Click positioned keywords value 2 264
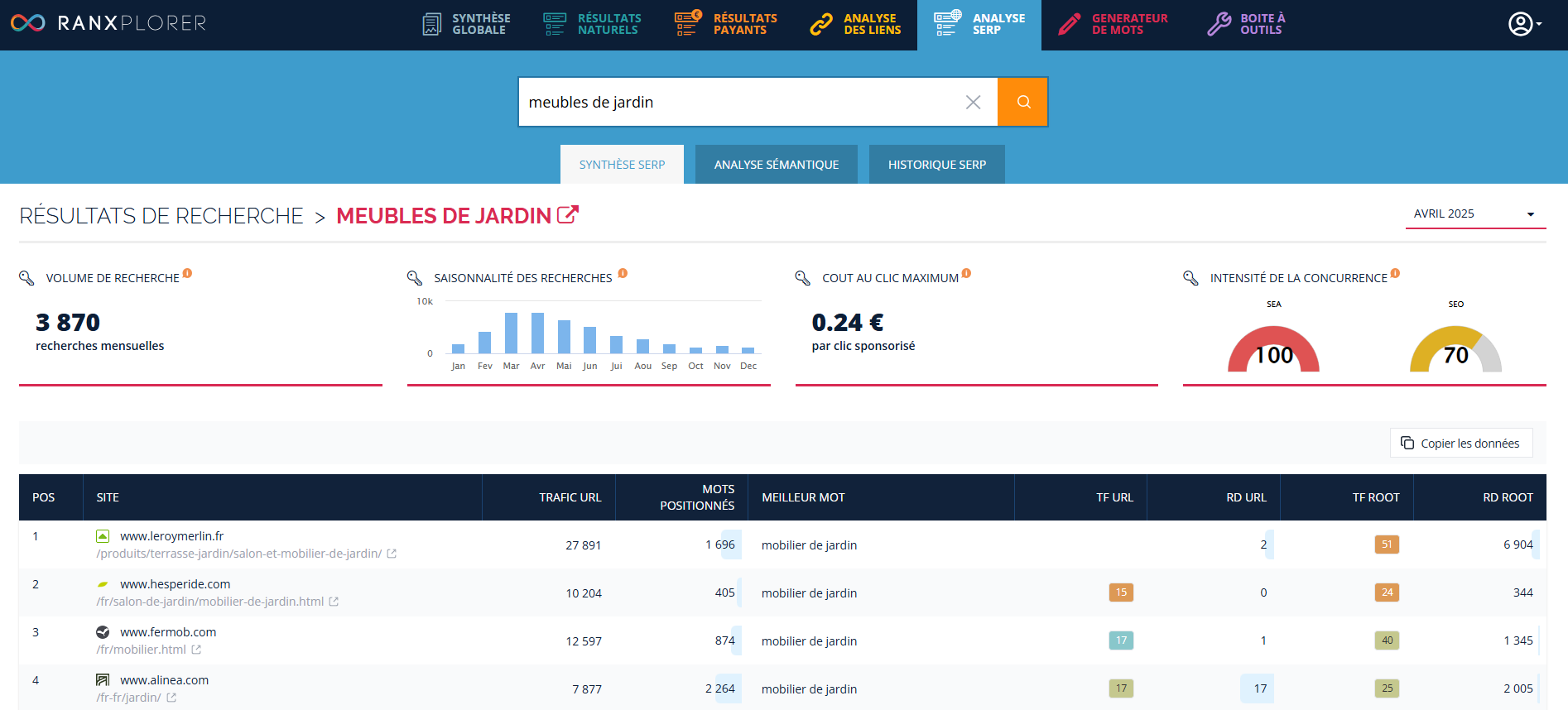The image size is (1568, 710). (720, 688)
